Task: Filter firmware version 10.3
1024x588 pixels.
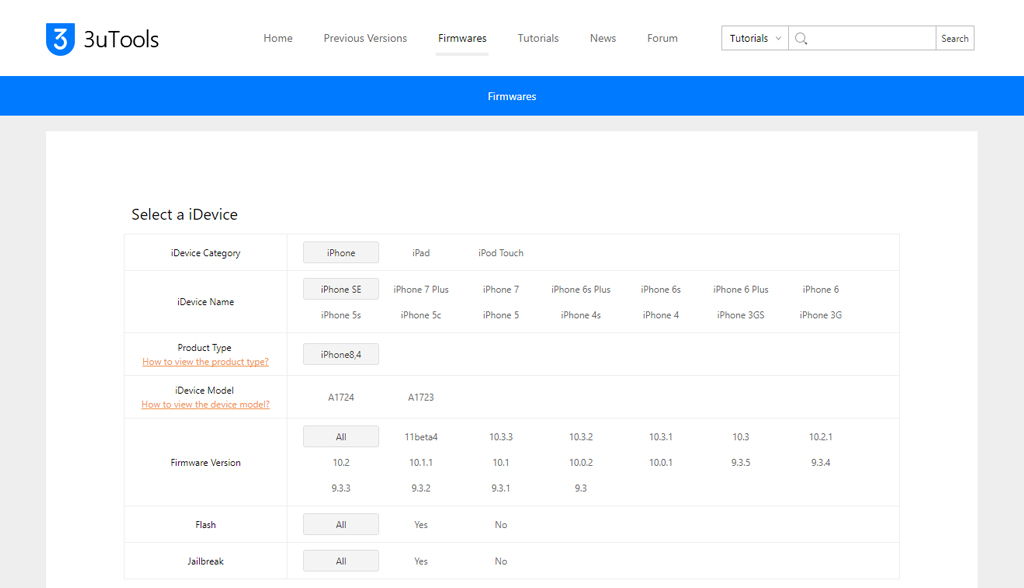Action: pyautogui.click(x=741, y=437)
